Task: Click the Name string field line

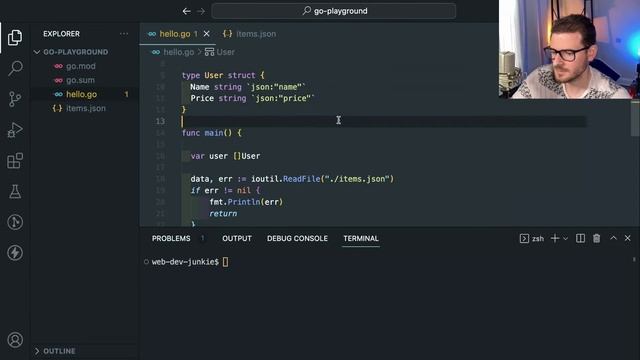Action: tap(248, 87)
